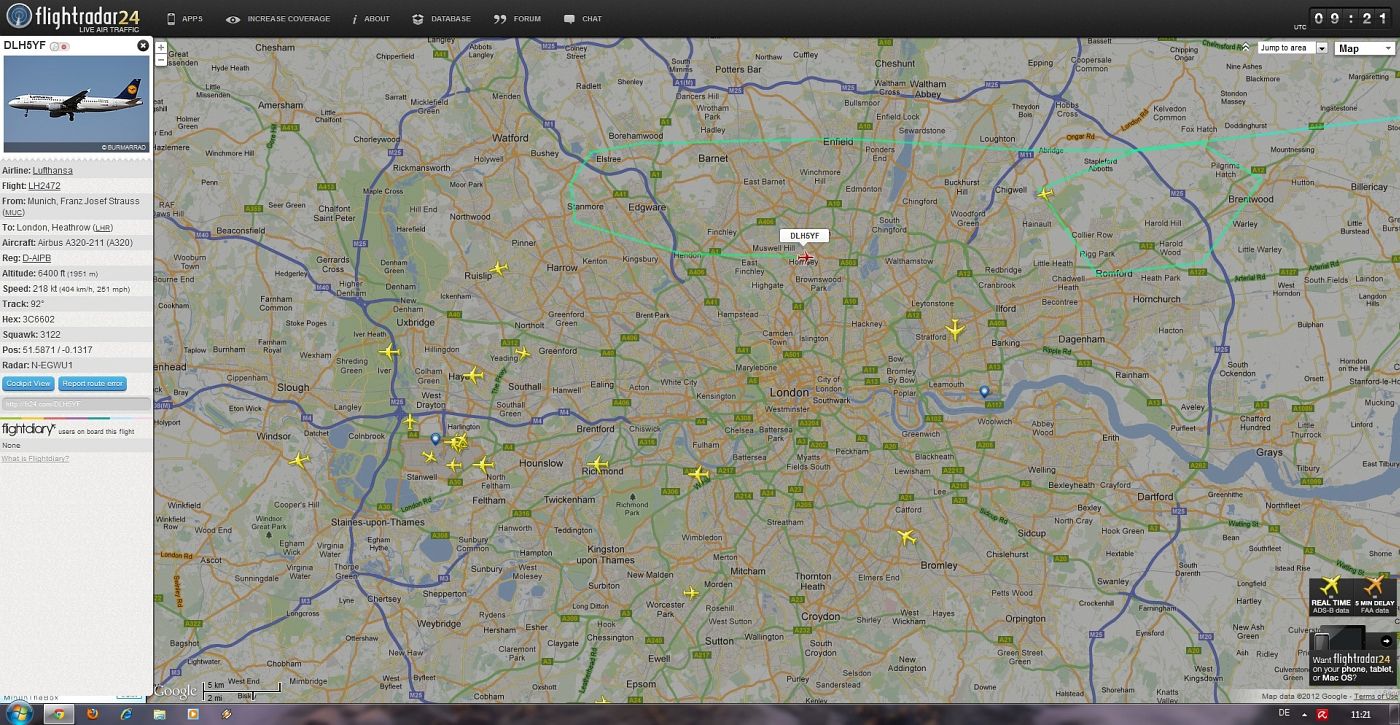Open the Map type dropdown
Screen dimensions: 1400x725
pyautogui.click(x=1363, y=48)
